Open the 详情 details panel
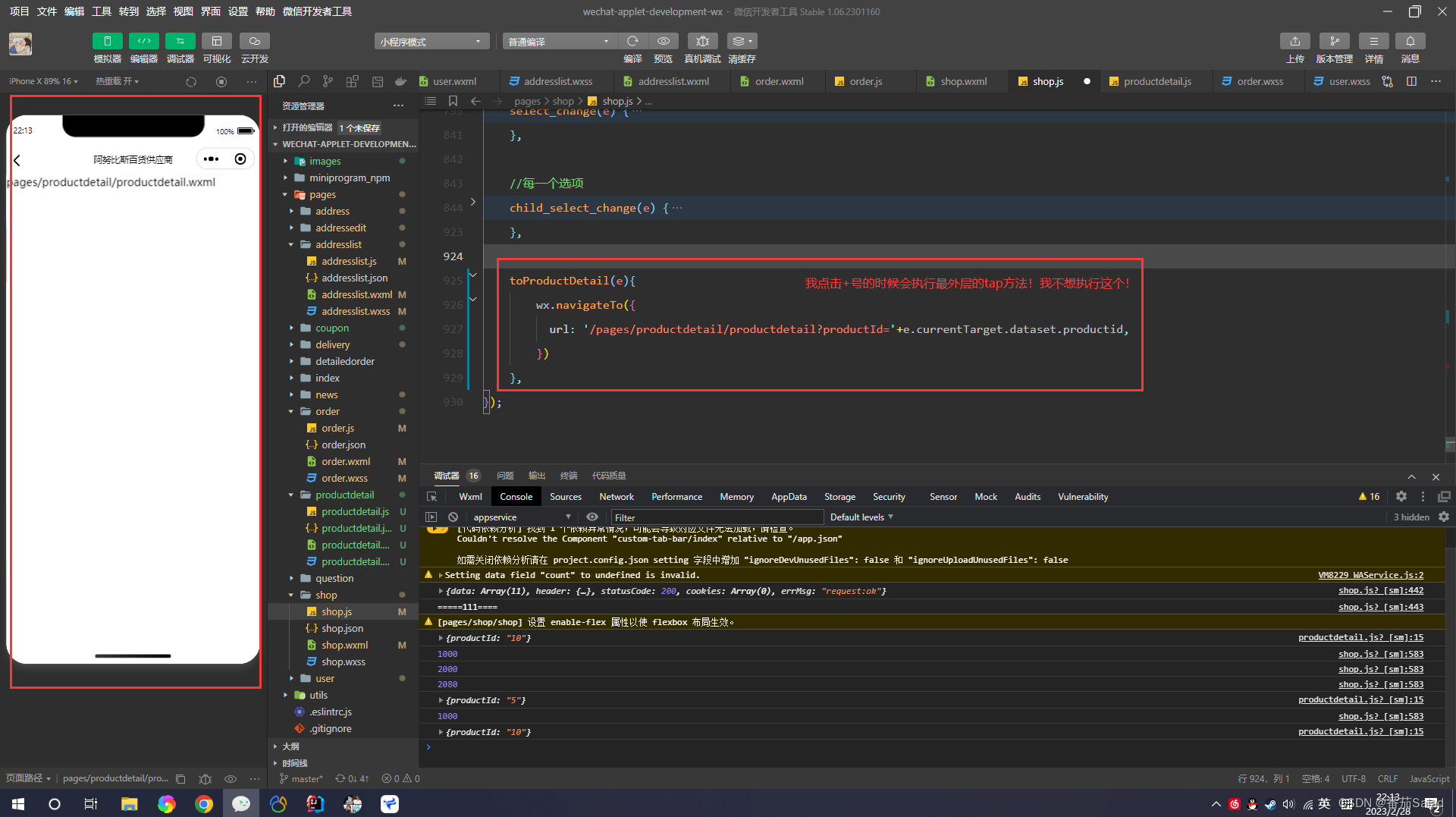The width and height of the screenshot is (1456, 817). click(x=1373, y=41)
